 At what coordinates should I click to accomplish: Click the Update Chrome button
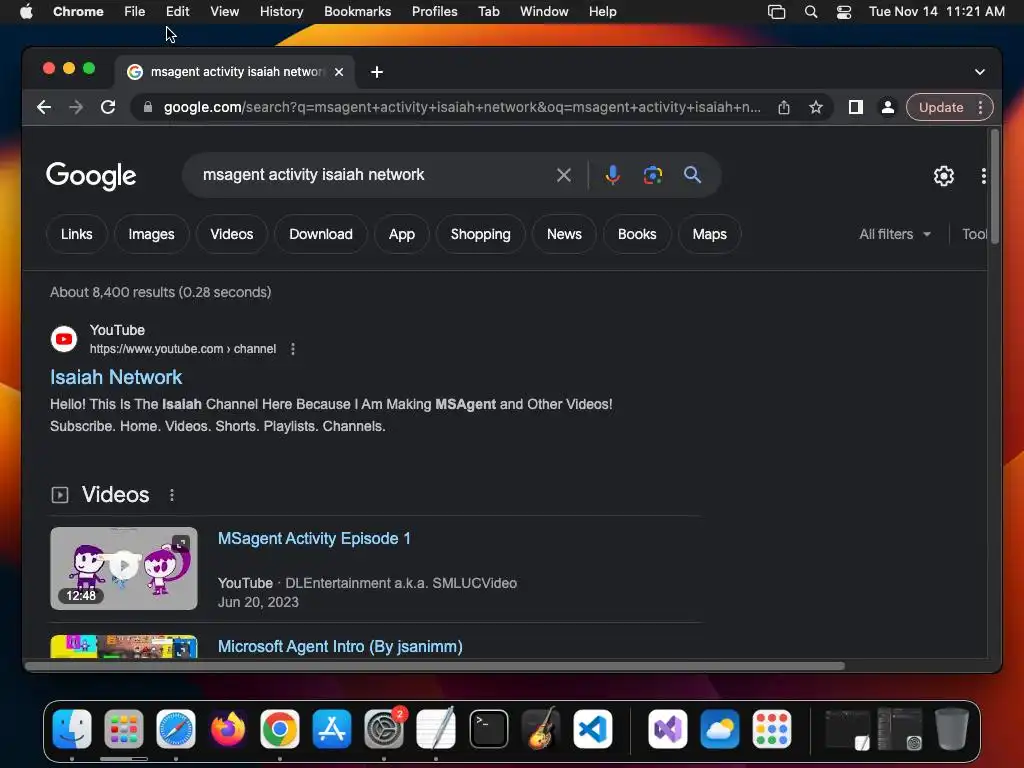point(940,107)
